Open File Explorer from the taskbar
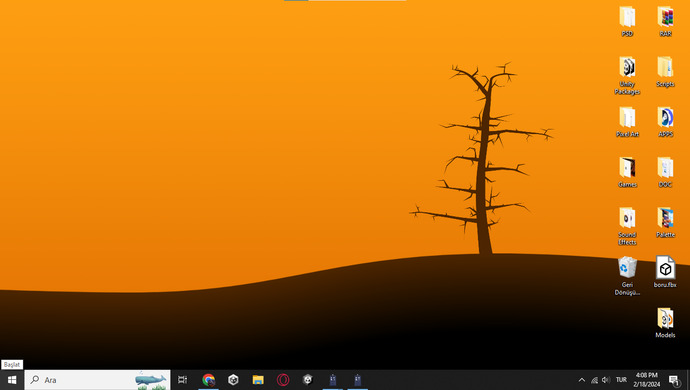 point(258,380)
